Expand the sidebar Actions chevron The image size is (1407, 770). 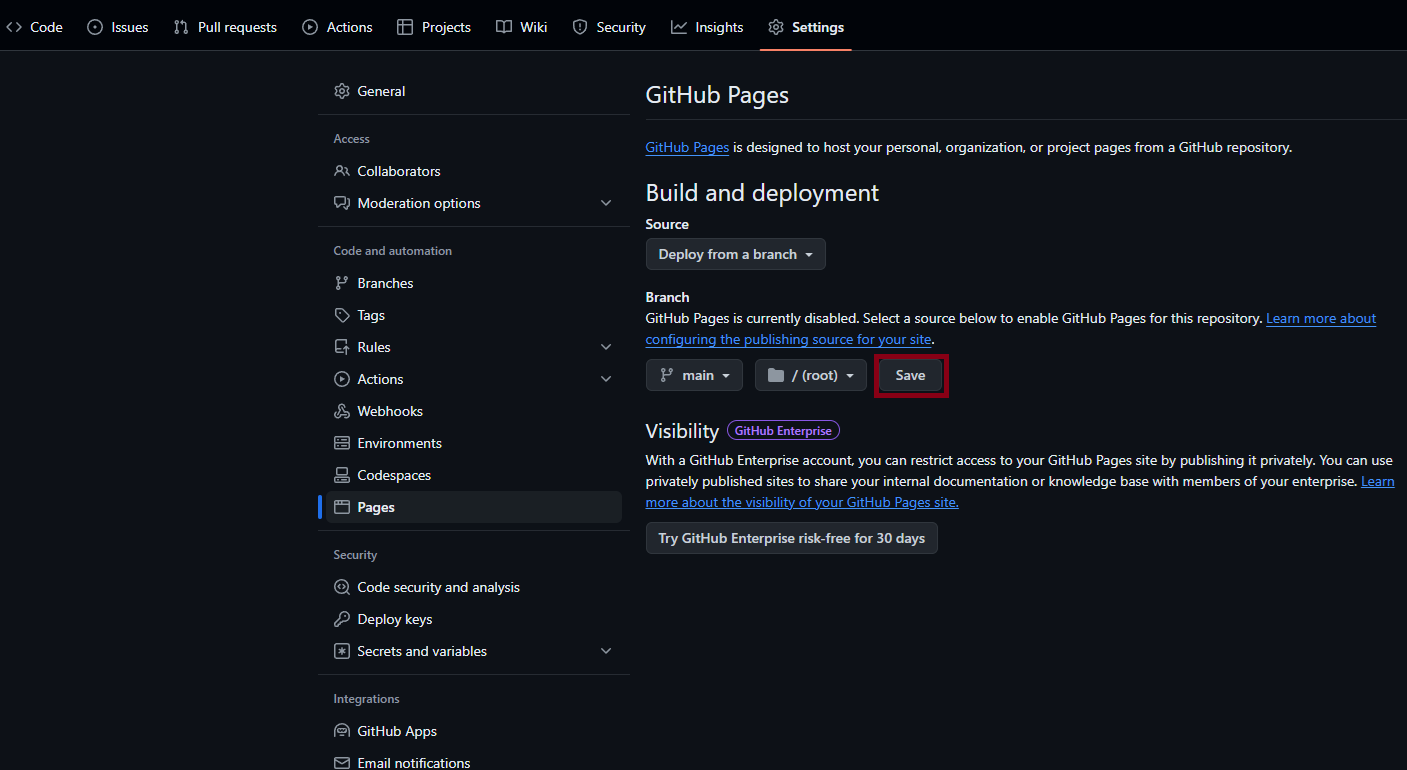606,379
